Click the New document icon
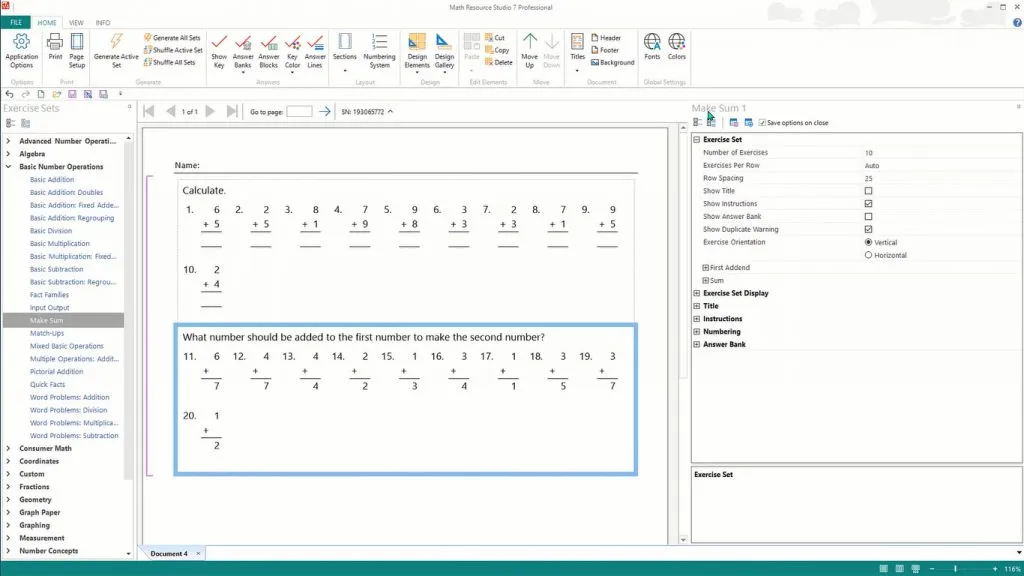This screenshot has height=576, width=1024. [x=40, y=94]
